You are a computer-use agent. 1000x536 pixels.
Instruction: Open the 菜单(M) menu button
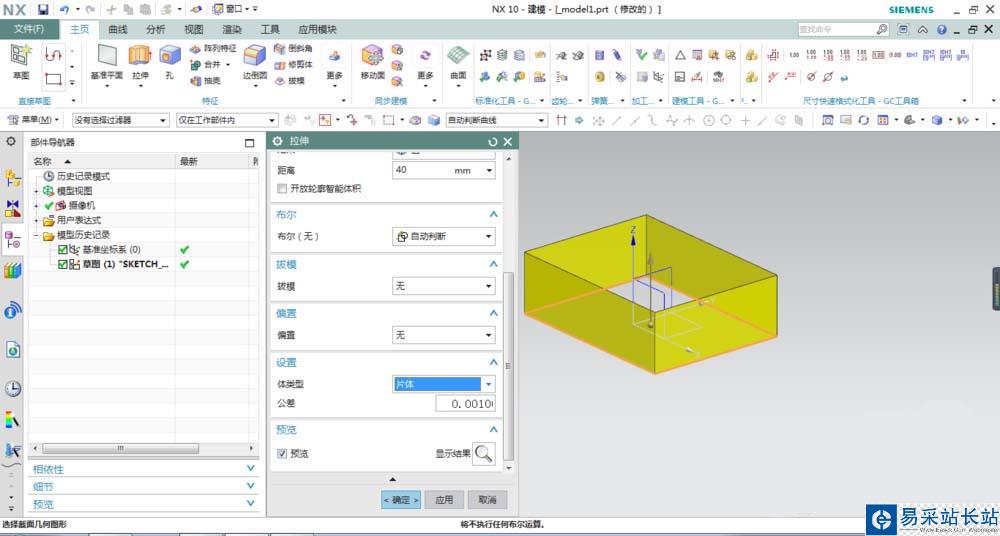[x=34, y=120]
